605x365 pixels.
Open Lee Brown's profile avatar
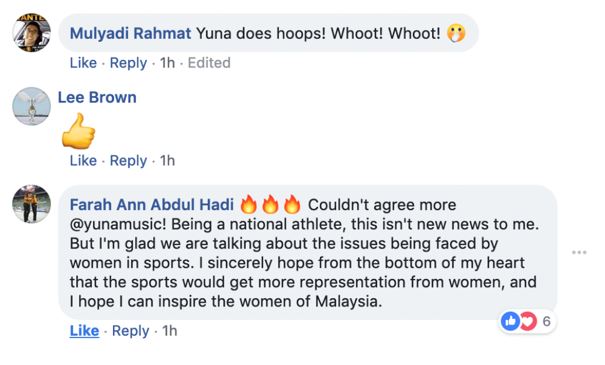[31, 106]
